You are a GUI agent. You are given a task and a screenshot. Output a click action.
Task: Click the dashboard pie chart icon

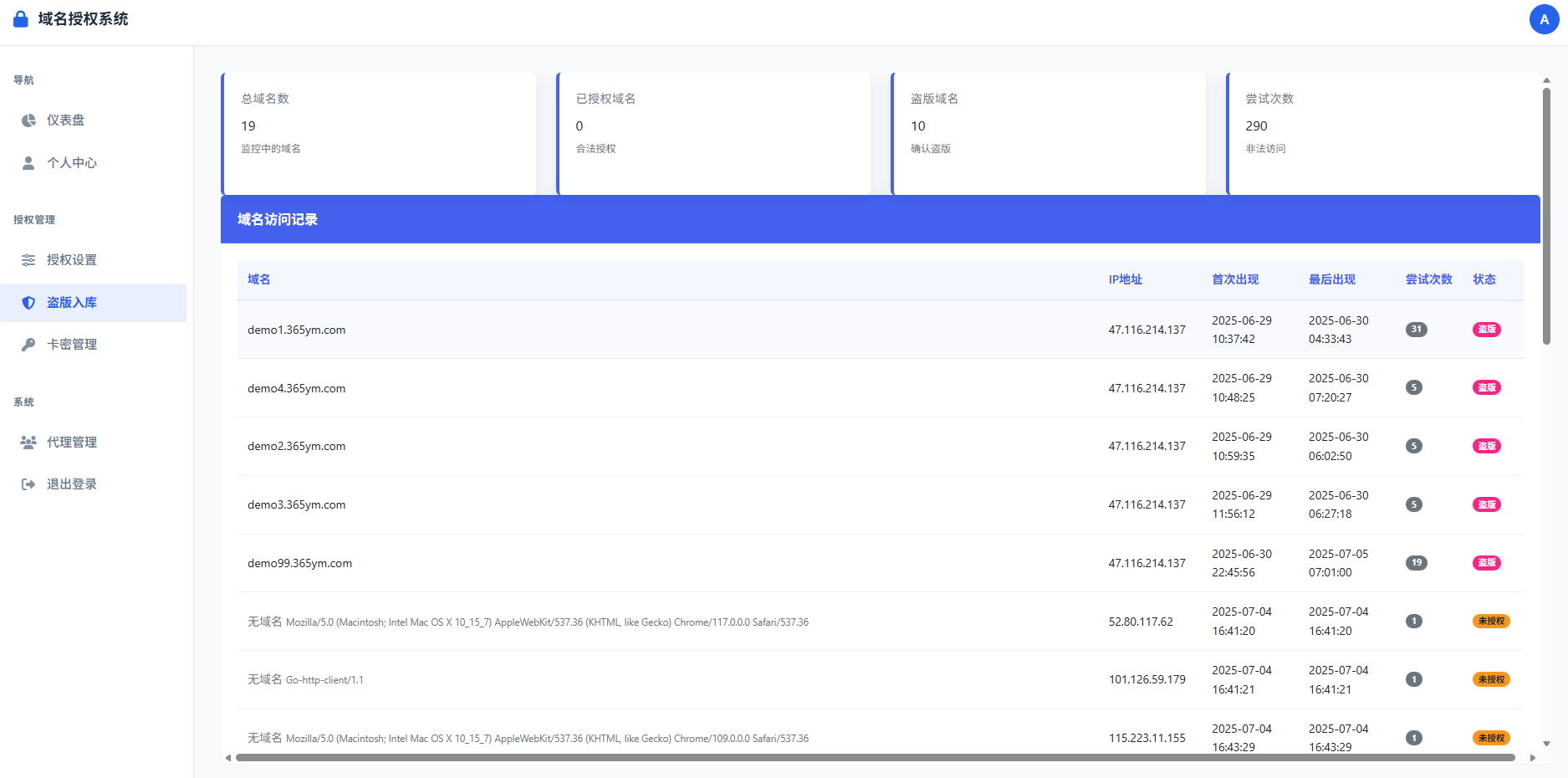coord(28,120)
